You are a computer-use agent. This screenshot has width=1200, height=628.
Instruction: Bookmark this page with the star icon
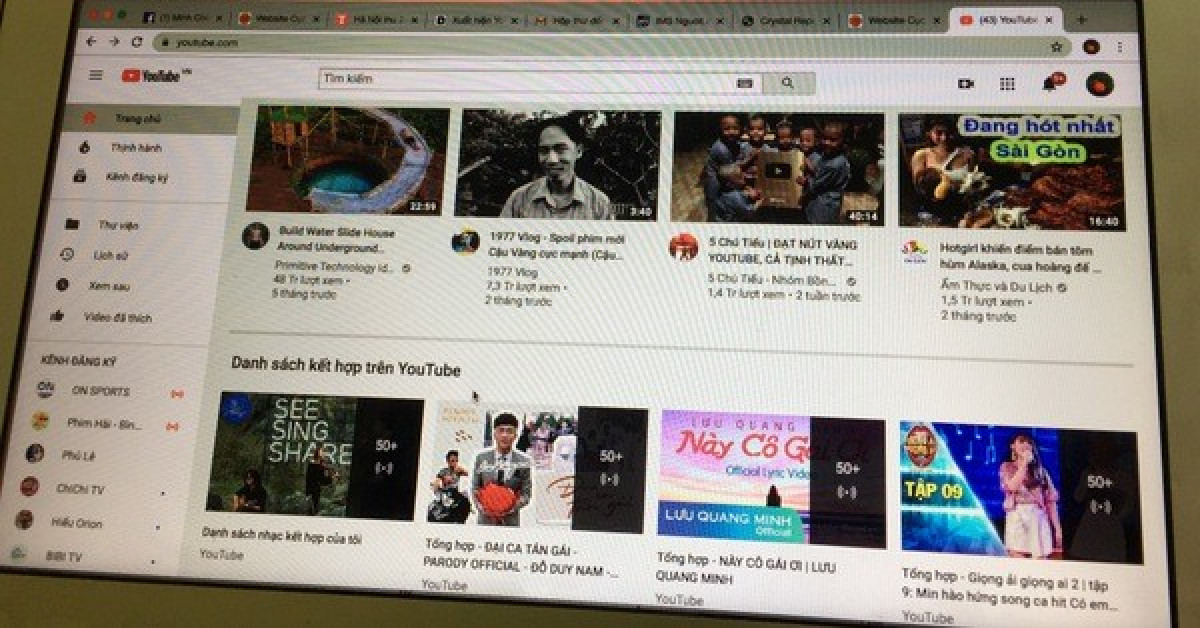click(x=1056, y=46)
